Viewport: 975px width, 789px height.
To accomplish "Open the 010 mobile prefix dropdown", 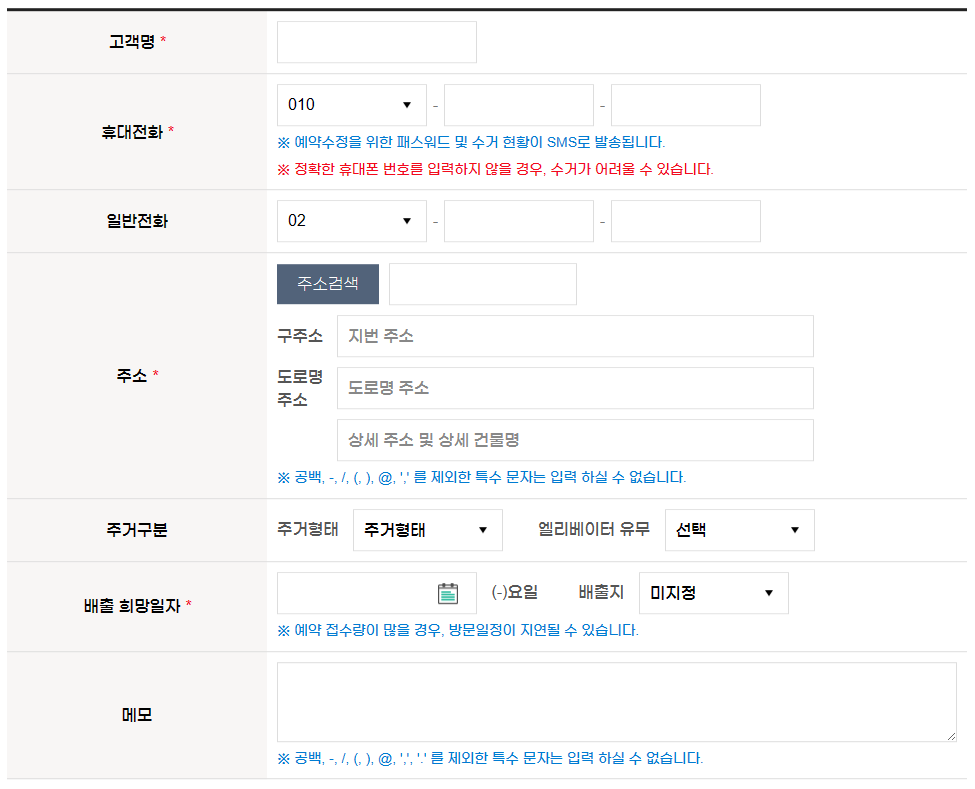I will (x=351, y=104).
